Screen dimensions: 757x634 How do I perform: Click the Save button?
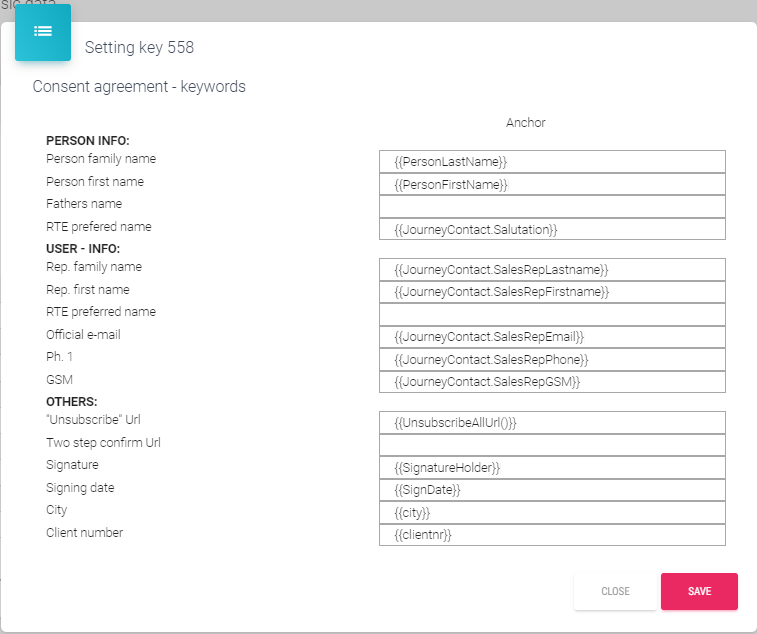699,591
